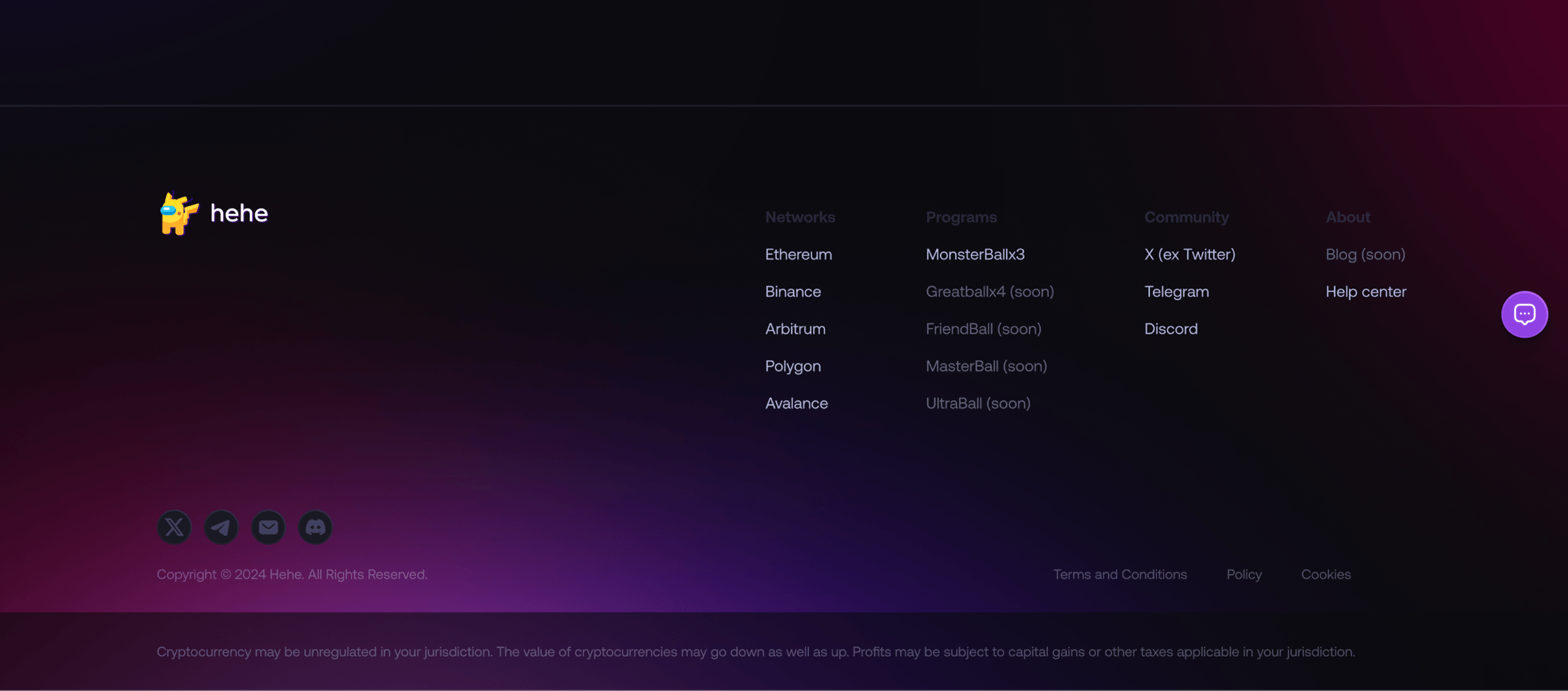Visit the Avalance network link
This screenshot has height=691, width=1568.
tap(796, 403)
